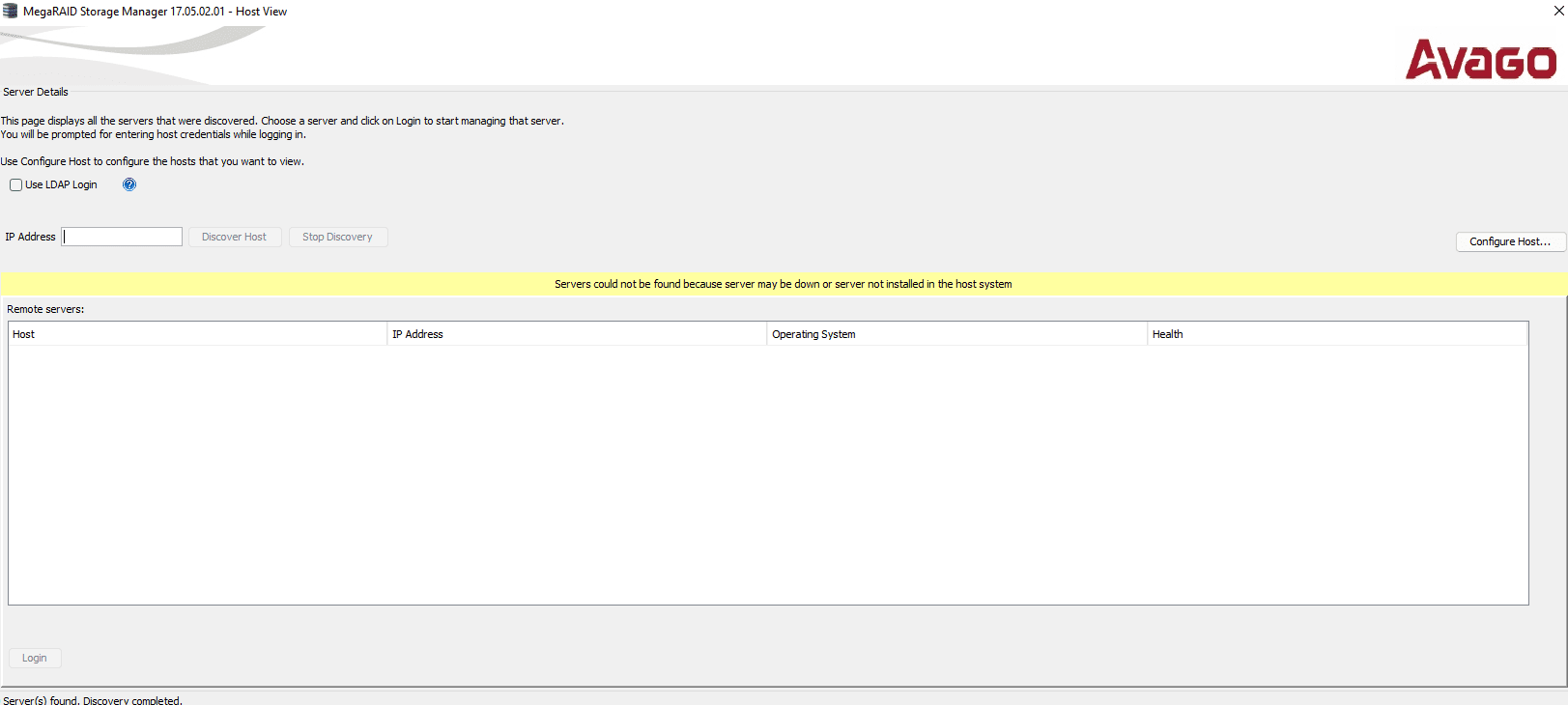Sort by the Health column header
This screenshot has width=1568, height=705.
point(1337,334)
